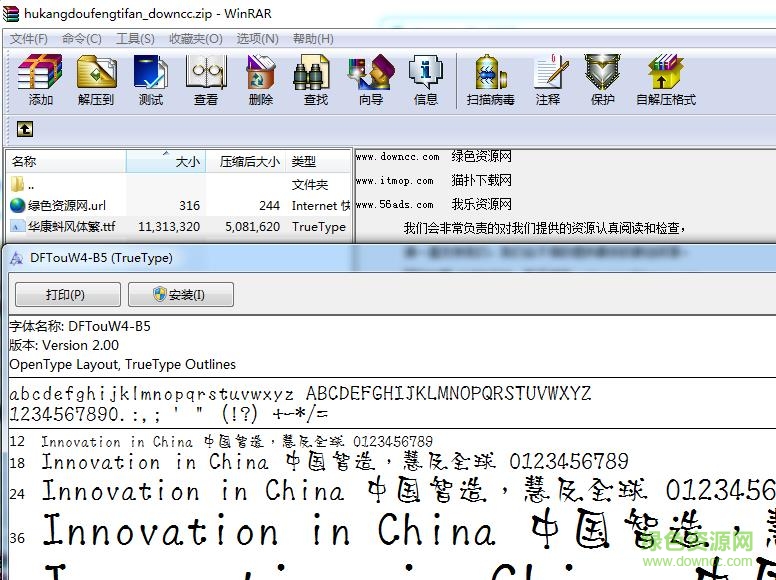Click the size value 11,313,320
776x580 pixels.
(x=169, y=227)
